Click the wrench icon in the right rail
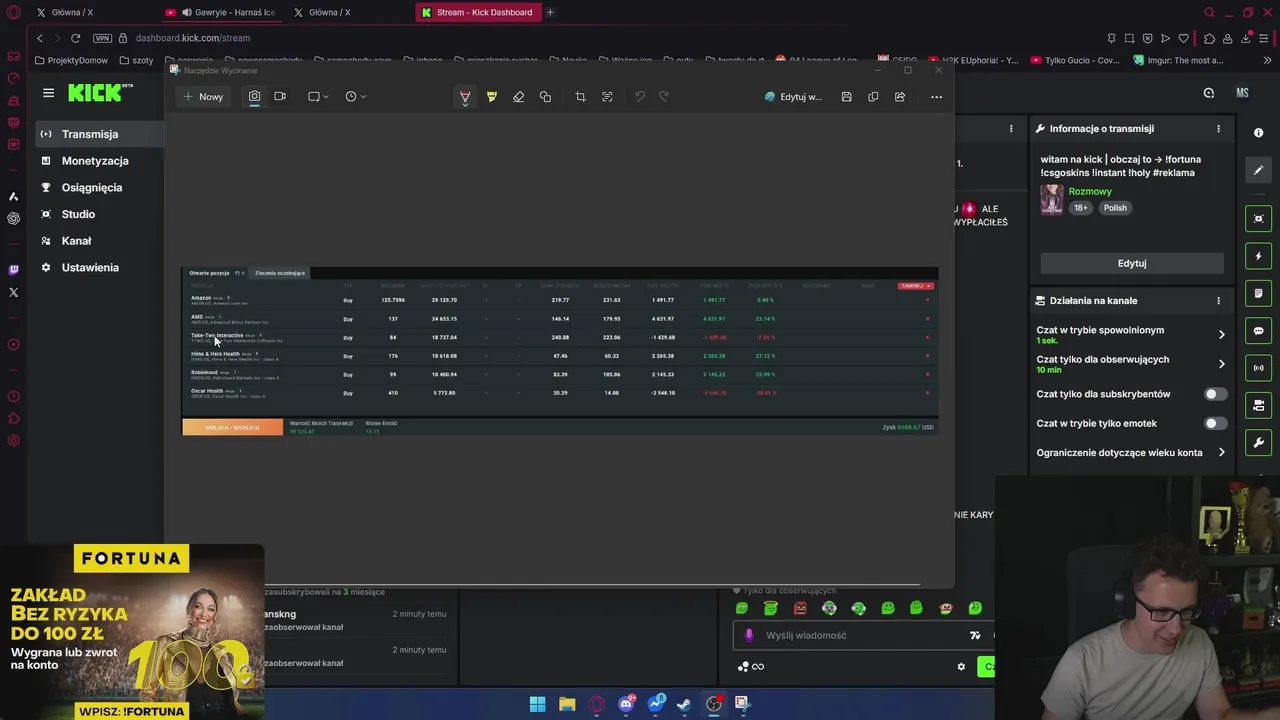 pos(1258,443)
